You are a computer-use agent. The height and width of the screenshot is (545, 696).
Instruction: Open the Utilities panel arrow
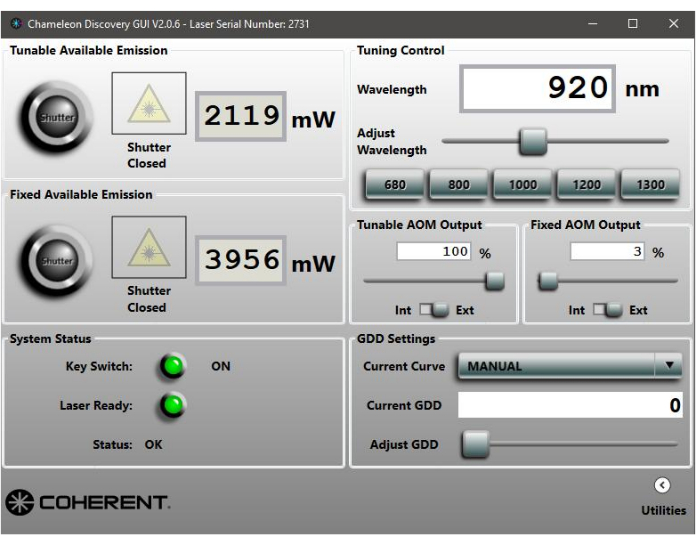pyautogui.click(x=662, y=485)
